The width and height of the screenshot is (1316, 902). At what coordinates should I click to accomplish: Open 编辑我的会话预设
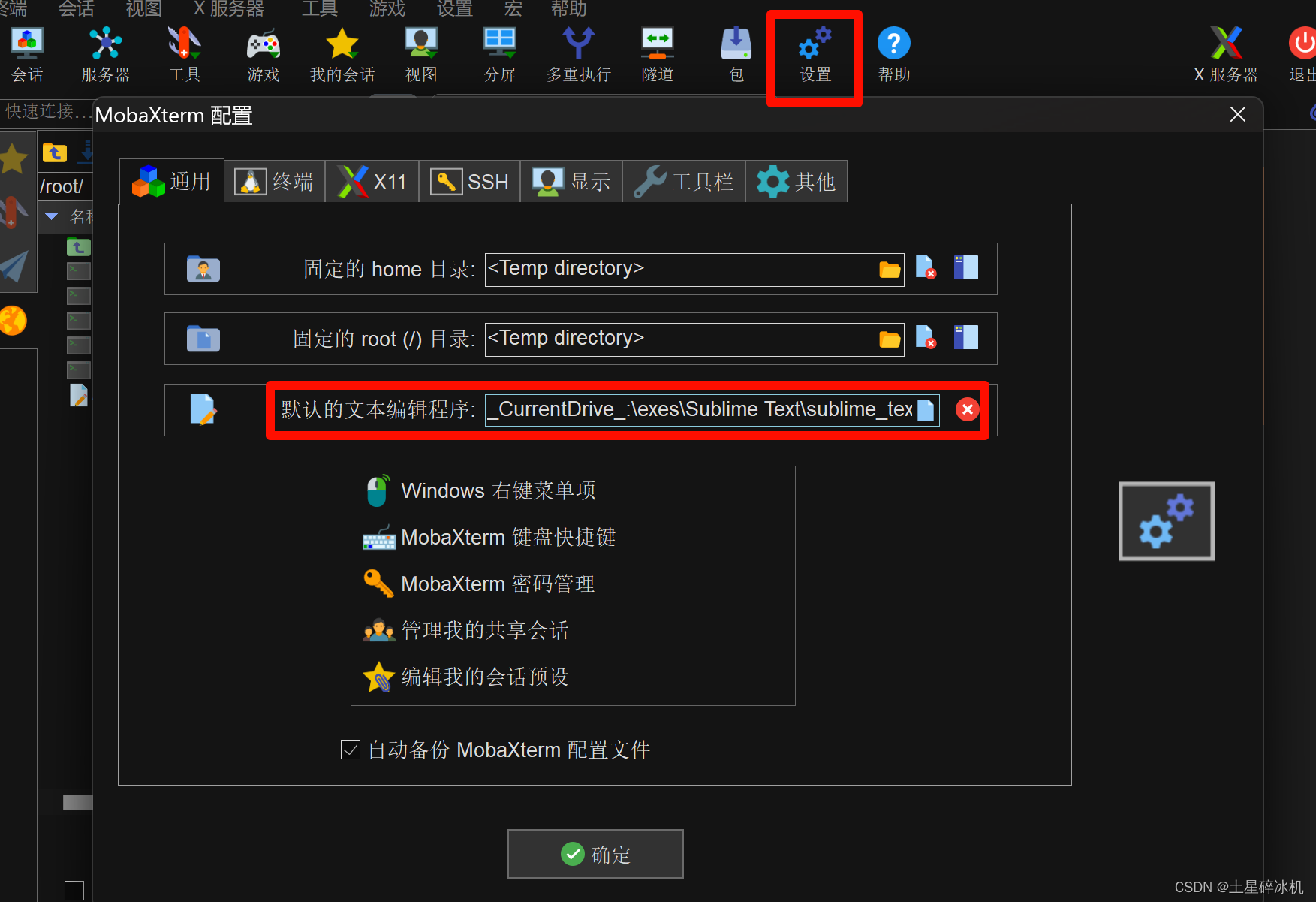click(465, 677)
